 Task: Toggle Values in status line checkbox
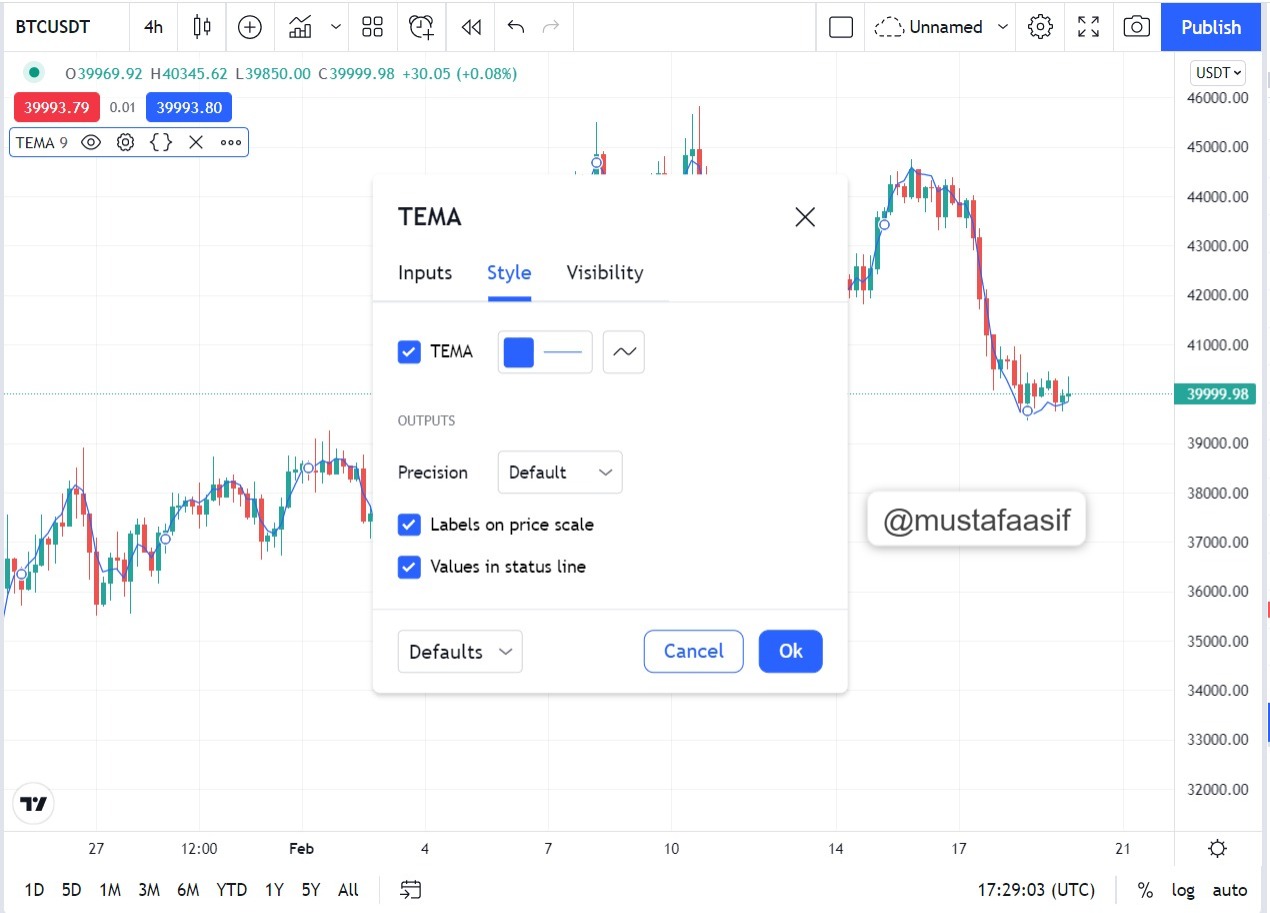click(x=409, y=567)
